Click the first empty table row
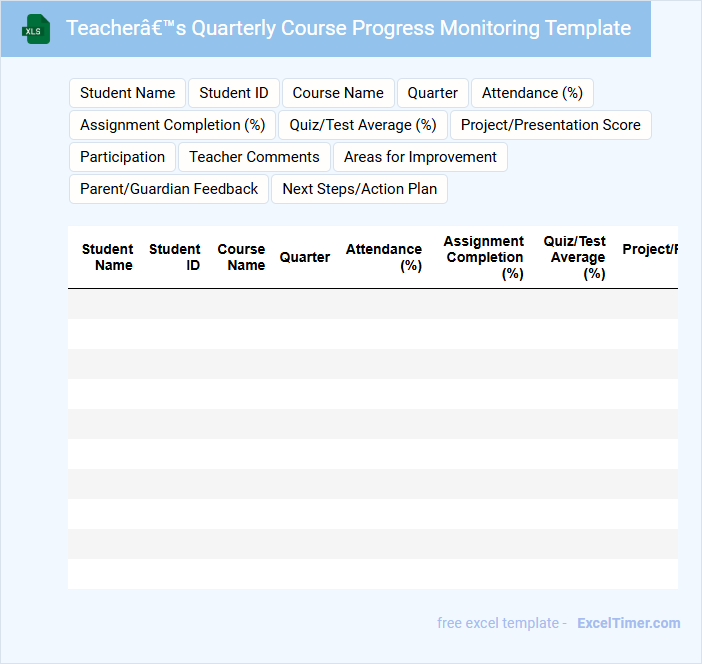The height and width of the screenshot is (664, 702). pos(372,304)
